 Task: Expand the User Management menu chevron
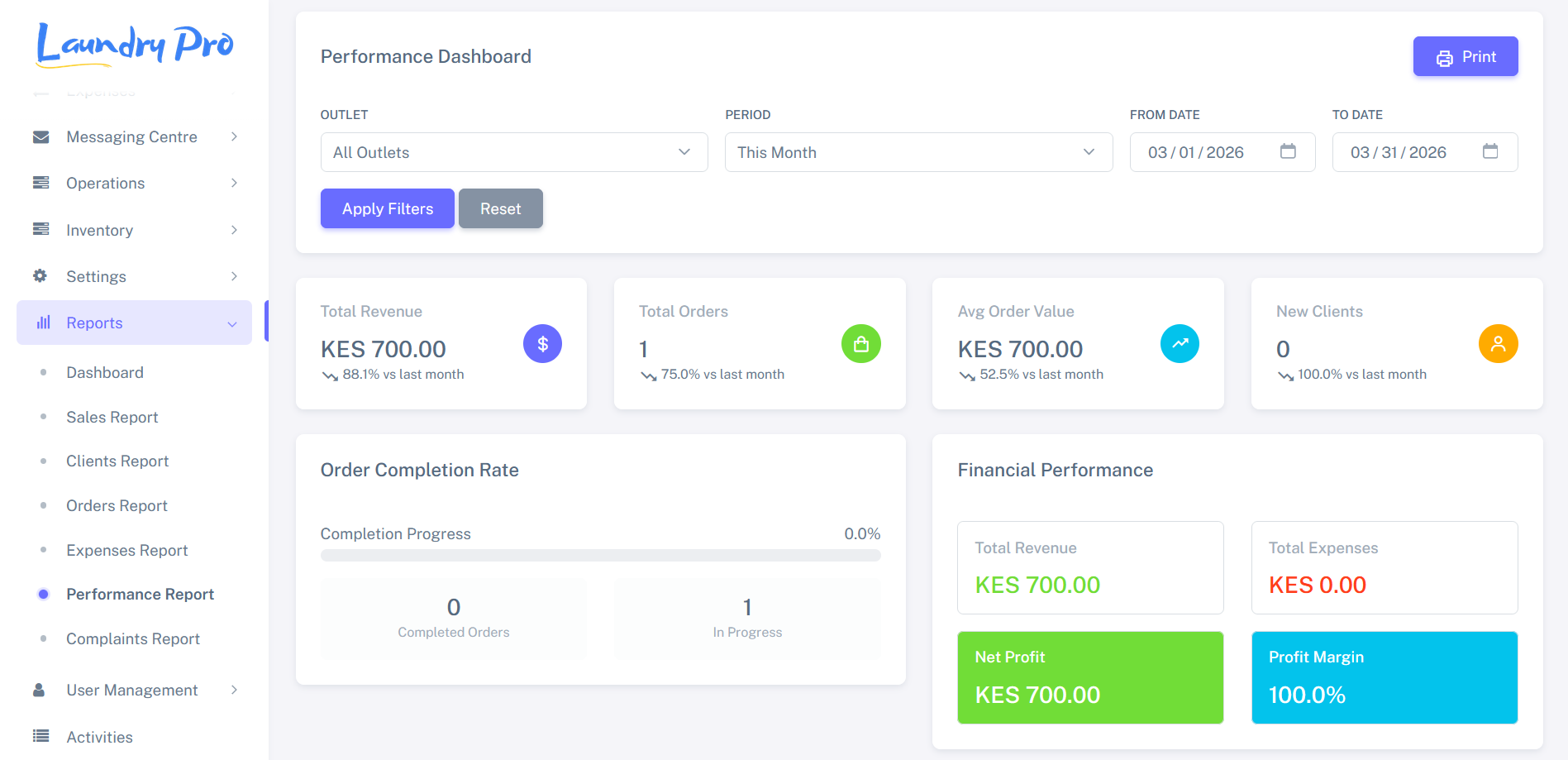point(234,690)
